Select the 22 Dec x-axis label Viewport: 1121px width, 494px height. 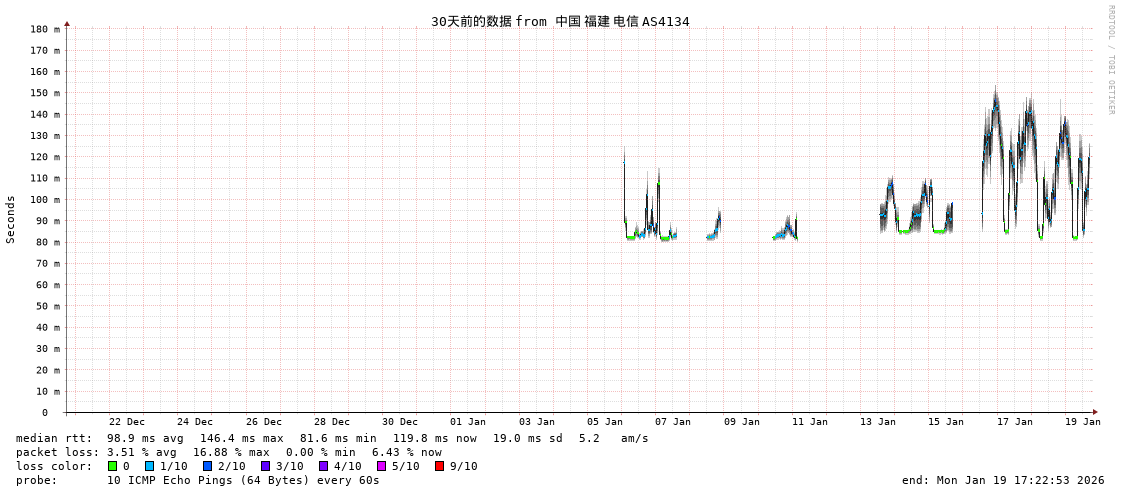[x=127, y=422]
